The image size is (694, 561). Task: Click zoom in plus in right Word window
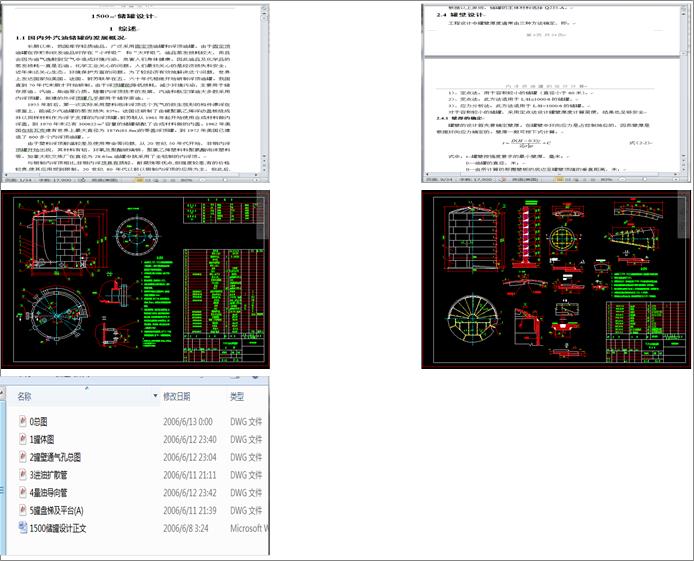[x=676, y=180]
